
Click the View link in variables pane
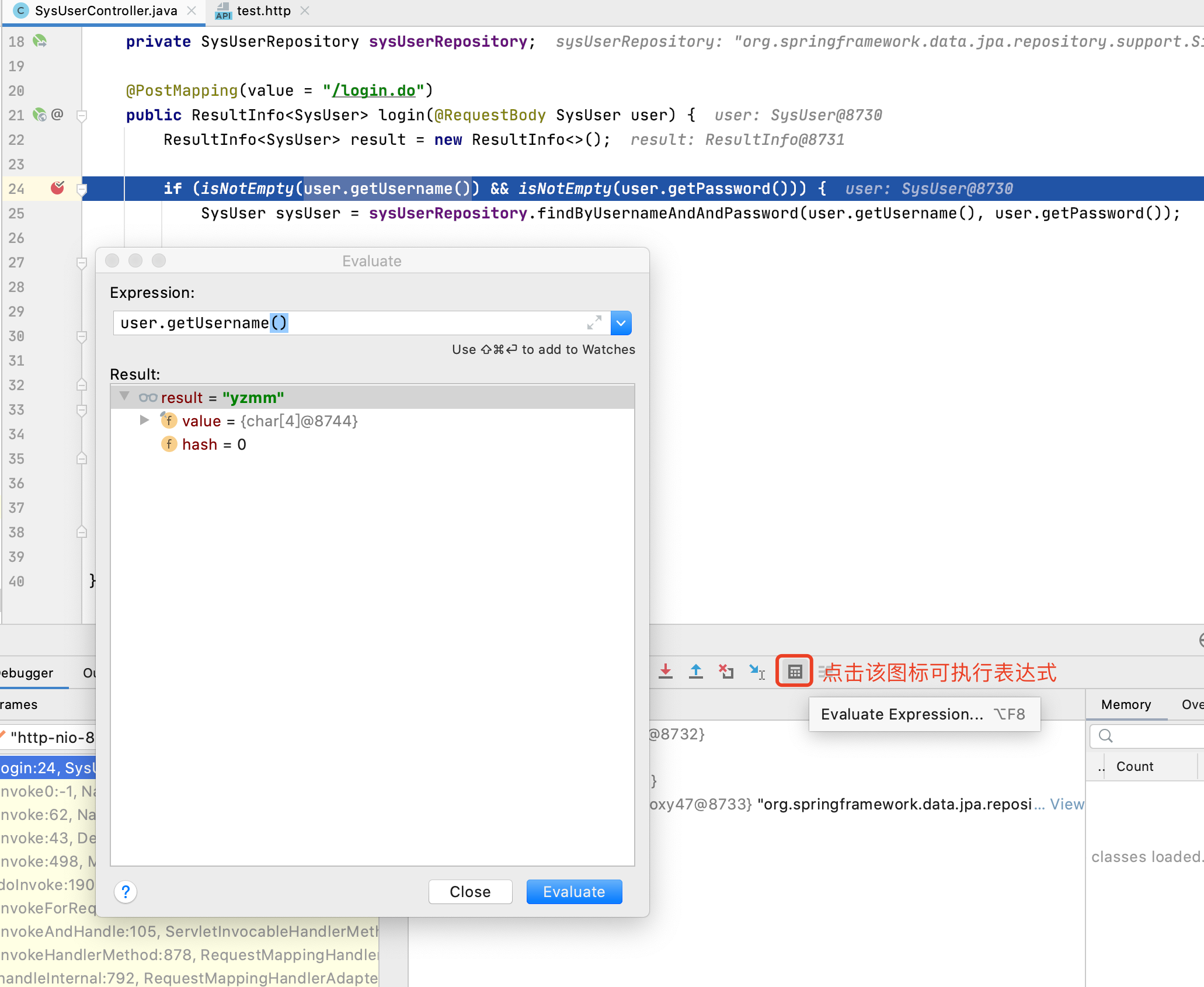pos(1067,804)
